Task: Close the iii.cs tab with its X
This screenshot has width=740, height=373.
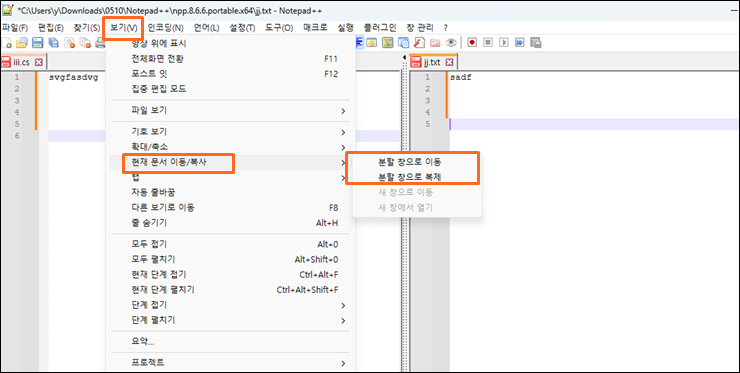Action: [x=39, y=62]
